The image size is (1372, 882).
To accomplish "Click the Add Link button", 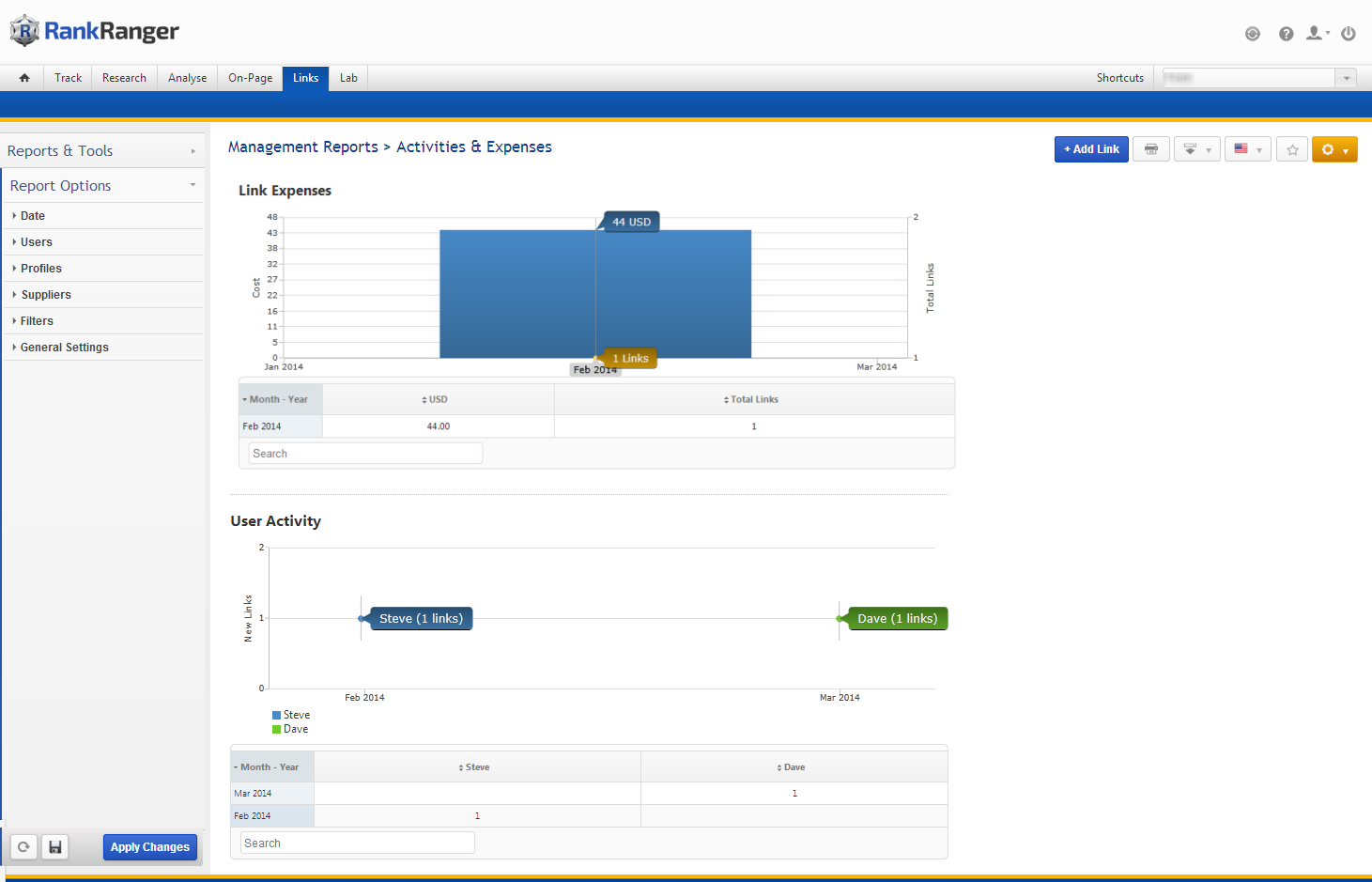I will point(1090,149).
